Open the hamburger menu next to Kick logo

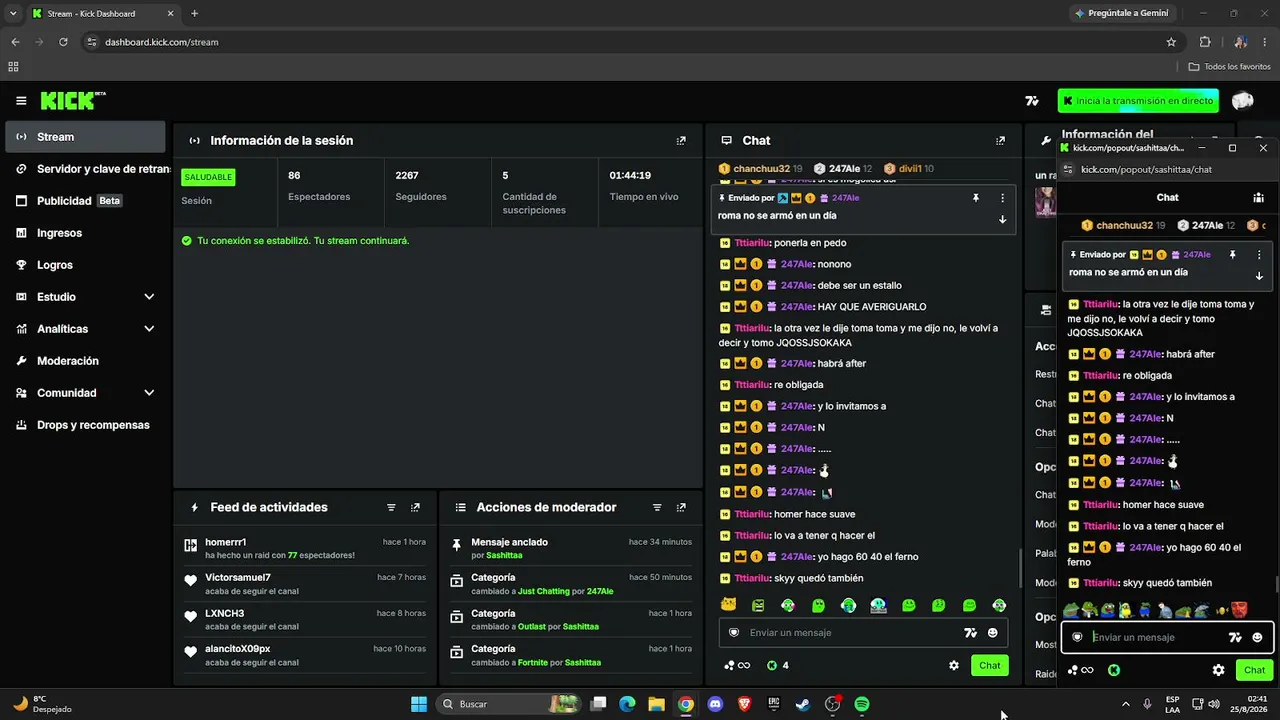pyautogui.click(x=21, y=101)
